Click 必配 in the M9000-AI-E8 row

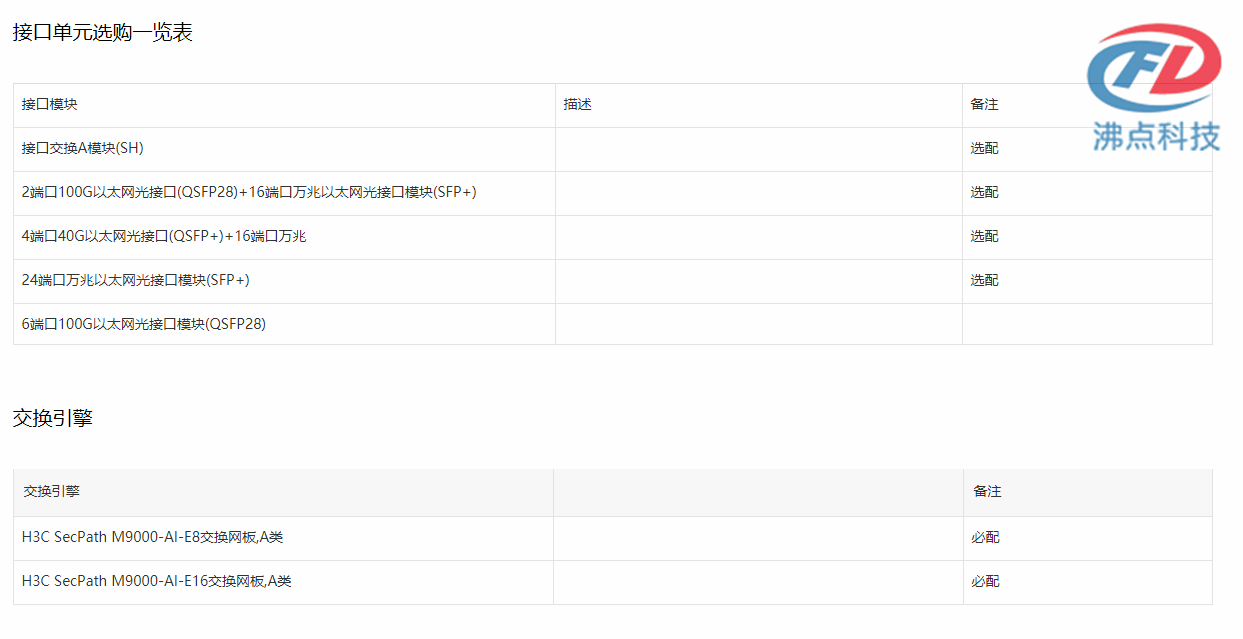click(x=985, y=537)
